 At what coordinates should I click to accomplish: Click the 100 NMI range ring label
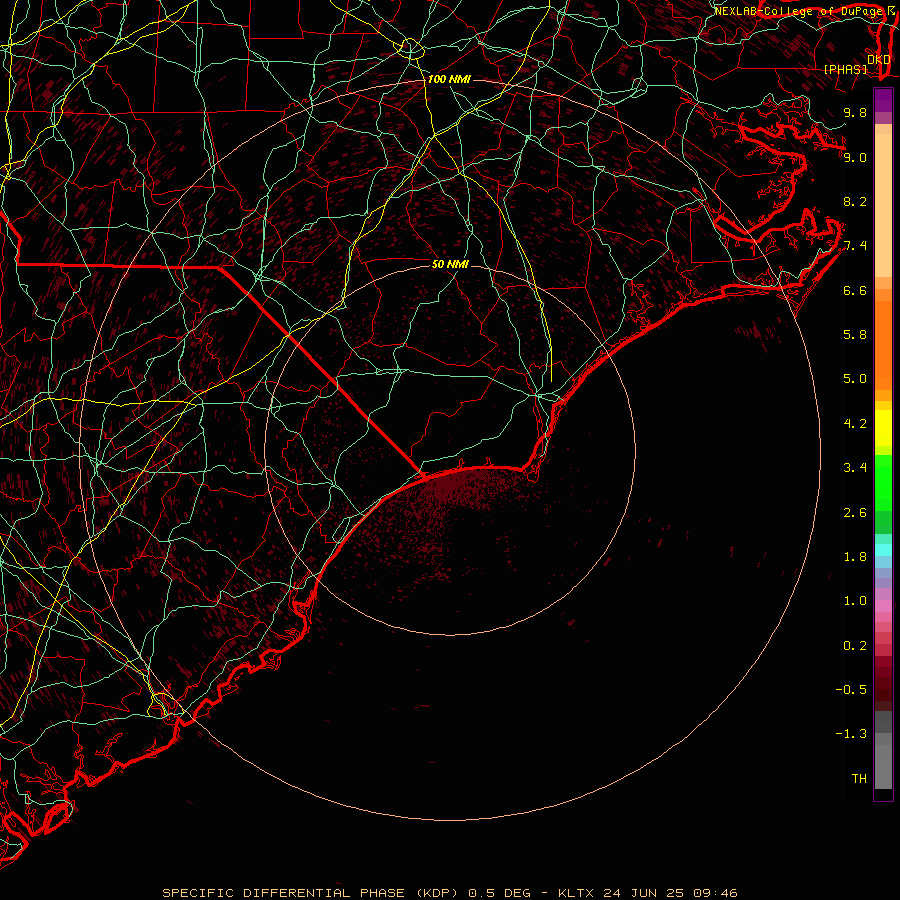point(449,79)
